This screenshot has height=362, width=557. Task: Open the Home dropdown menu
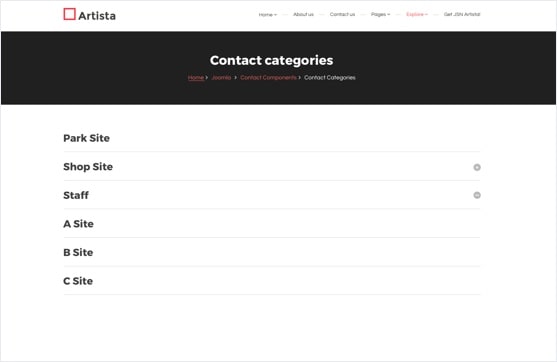click(x=267, y=15)
